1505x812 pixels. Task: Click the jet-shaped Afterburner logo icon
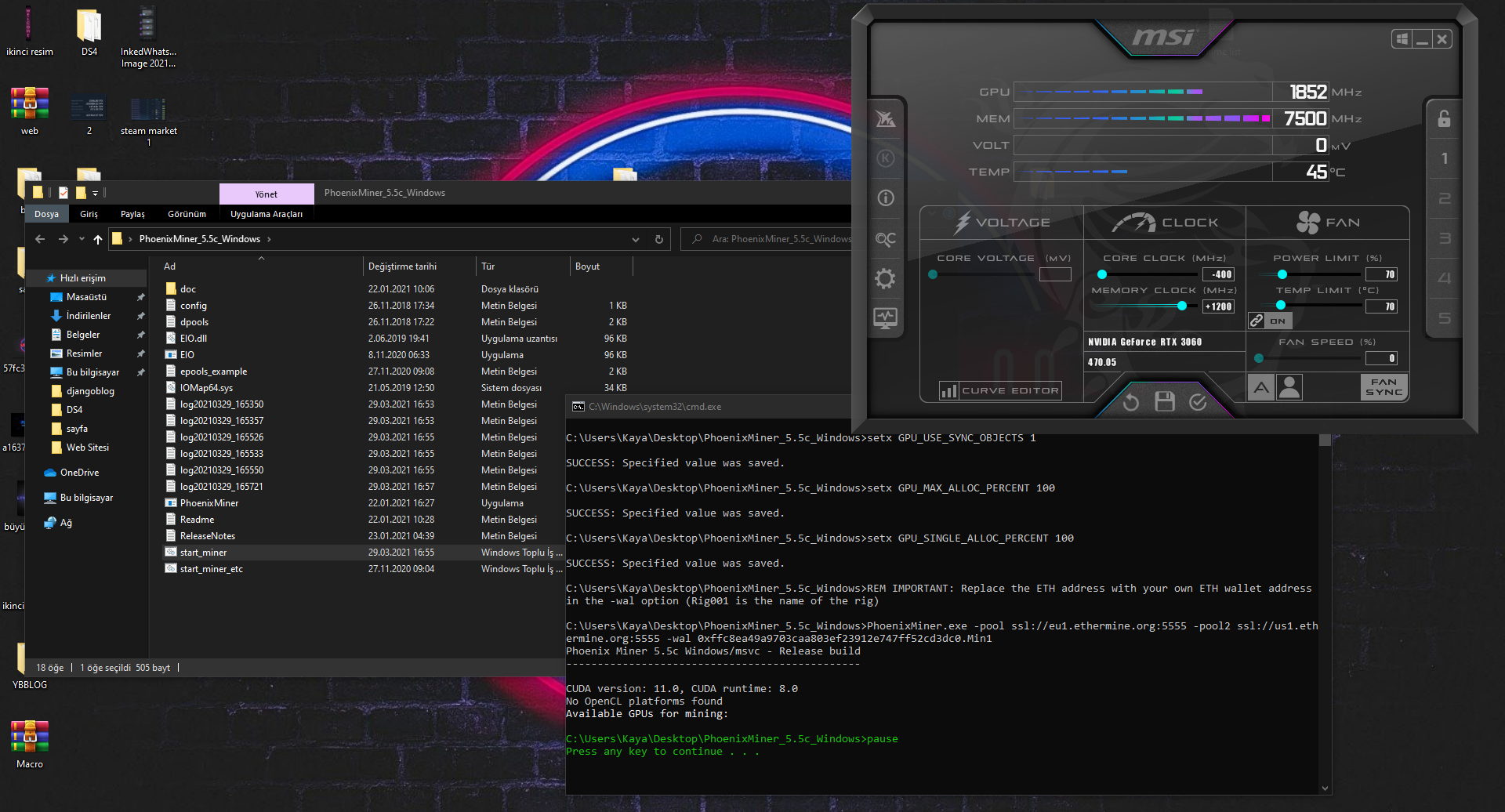coord(886,118)
